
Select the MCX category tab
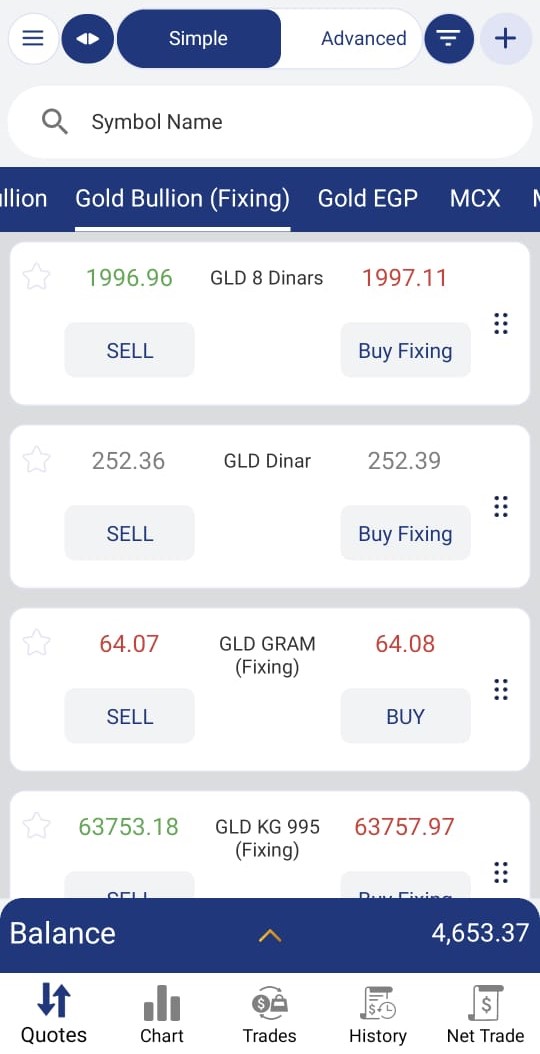pyautogui.click(x=475, y=198)
